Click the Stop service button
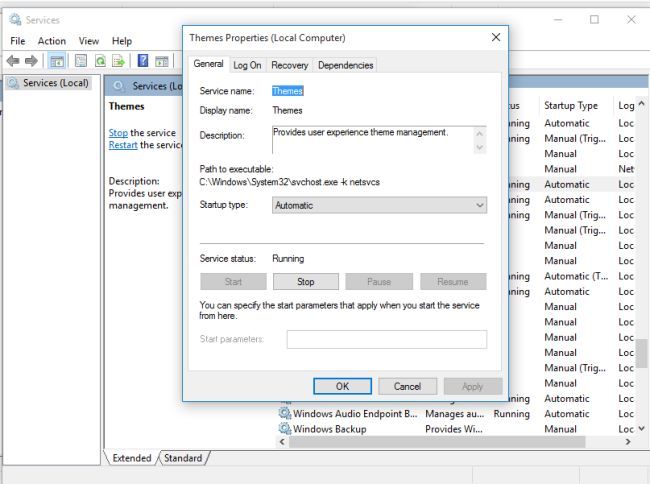The height and width of the screenshot is (484, 650). [x=306, y=282]
